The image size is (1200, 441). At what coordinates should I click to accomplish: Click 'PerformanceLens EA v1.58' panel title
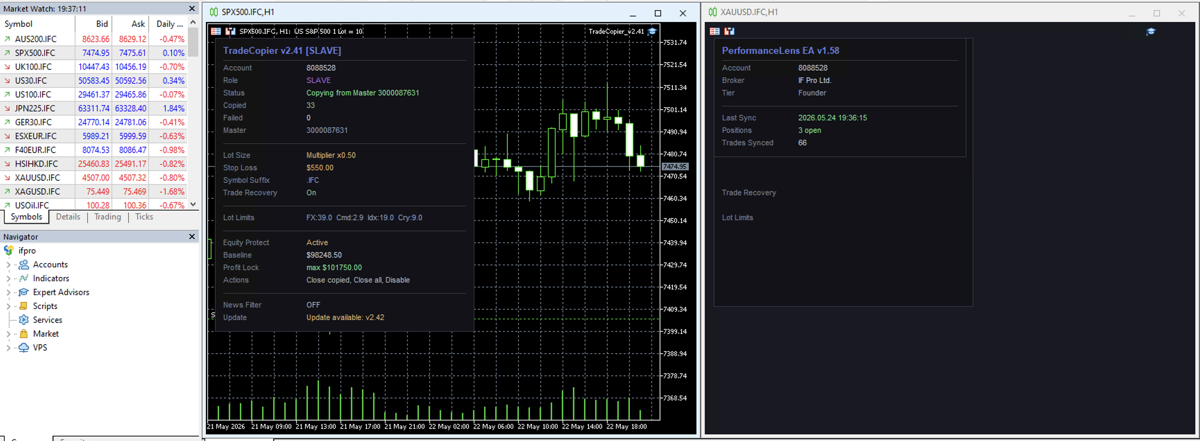781,49
